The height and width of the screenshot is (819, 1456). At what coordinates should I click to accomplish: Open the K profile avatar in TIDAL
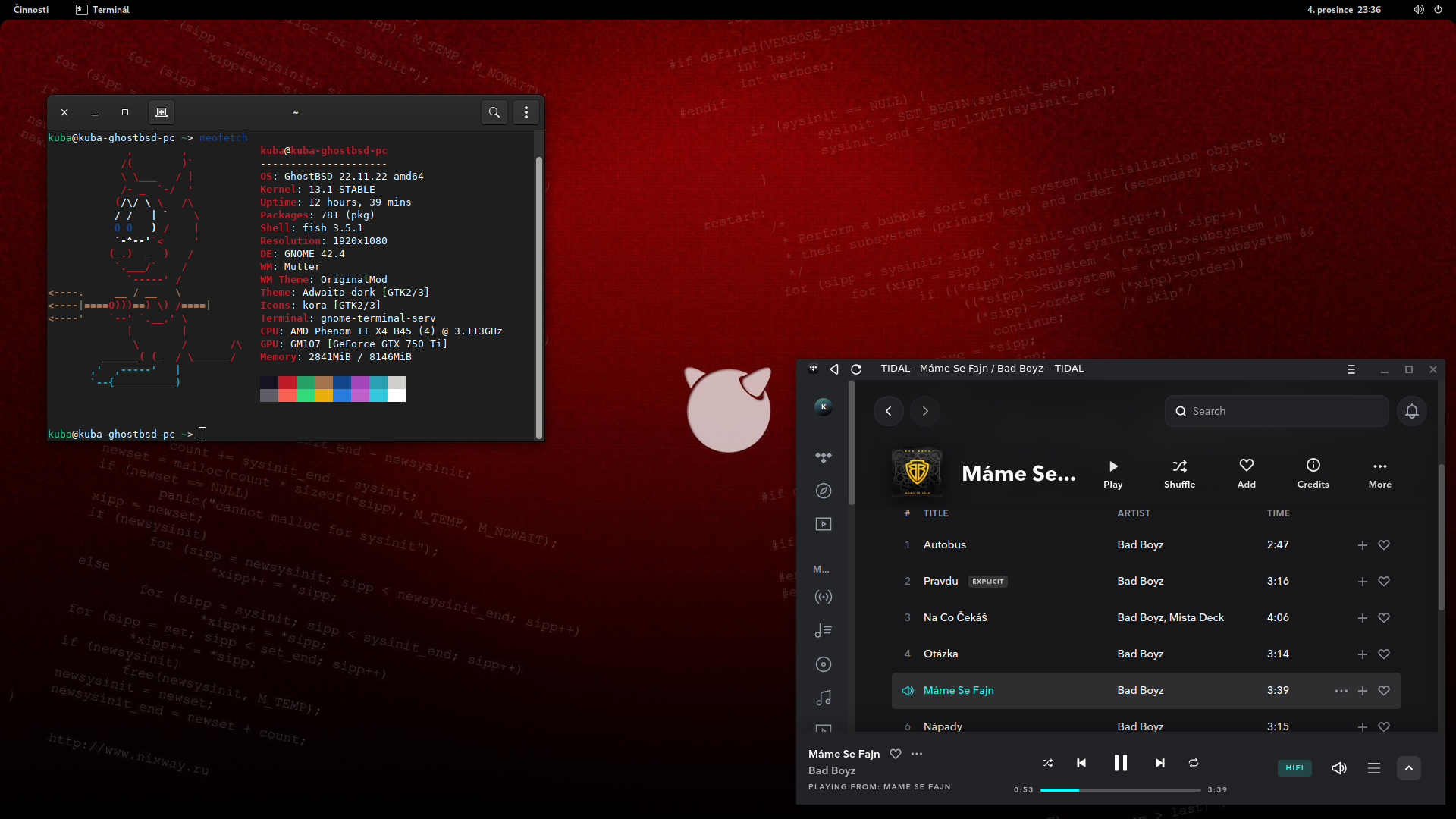[824, 407]
